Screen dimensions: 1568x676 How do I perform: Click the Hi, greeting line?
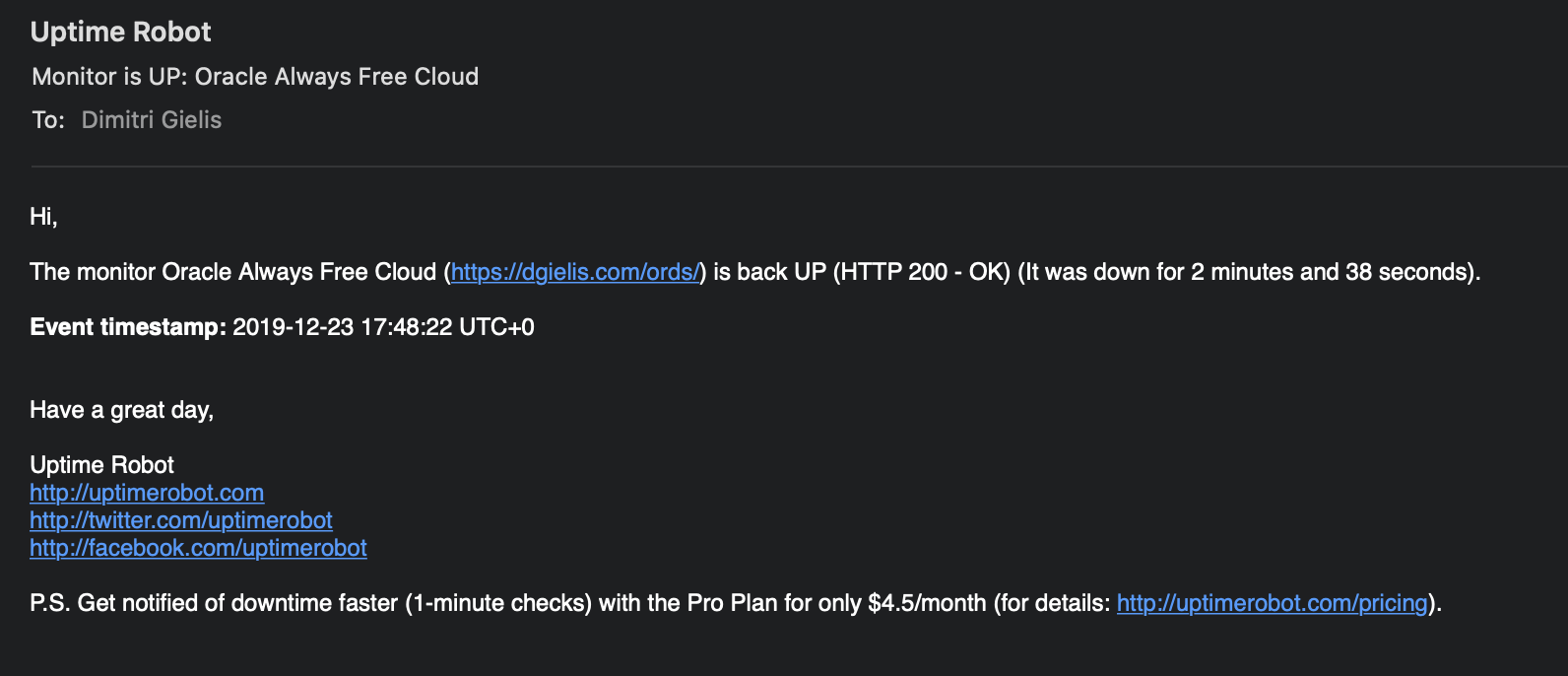coord(43,217)
